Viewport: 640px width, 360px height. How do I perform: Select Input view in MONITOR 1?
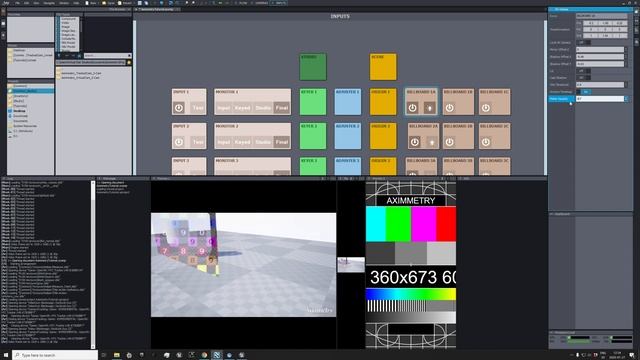coord(224,108)
